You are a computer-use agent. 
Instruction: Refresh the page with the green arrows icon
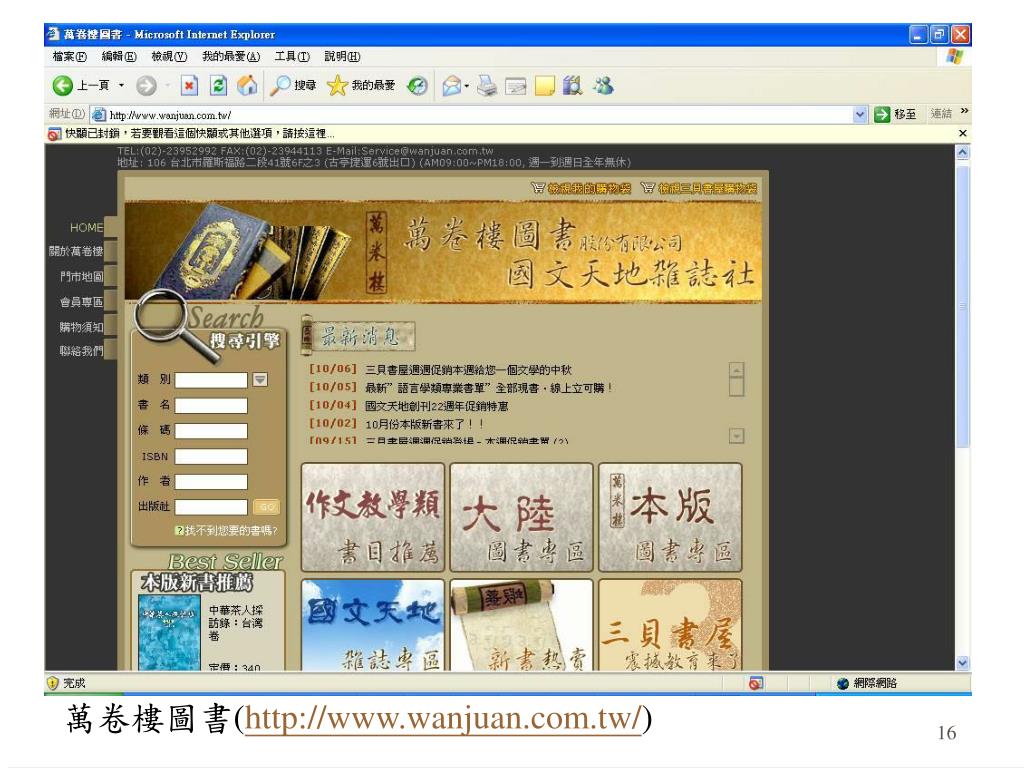[x=218, y=86]
